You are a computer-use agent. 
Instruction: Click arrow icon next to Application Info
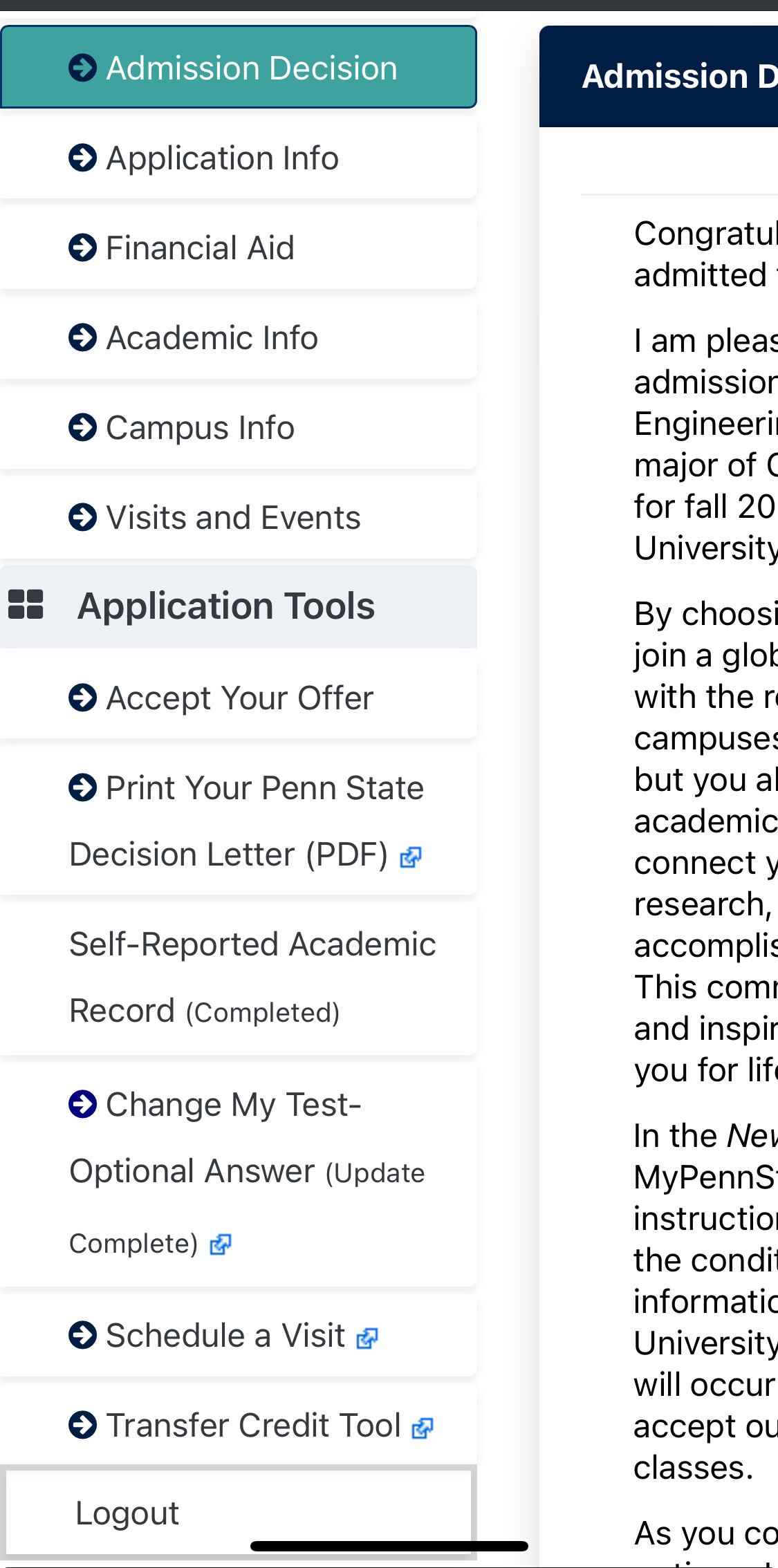pos(83,158)
